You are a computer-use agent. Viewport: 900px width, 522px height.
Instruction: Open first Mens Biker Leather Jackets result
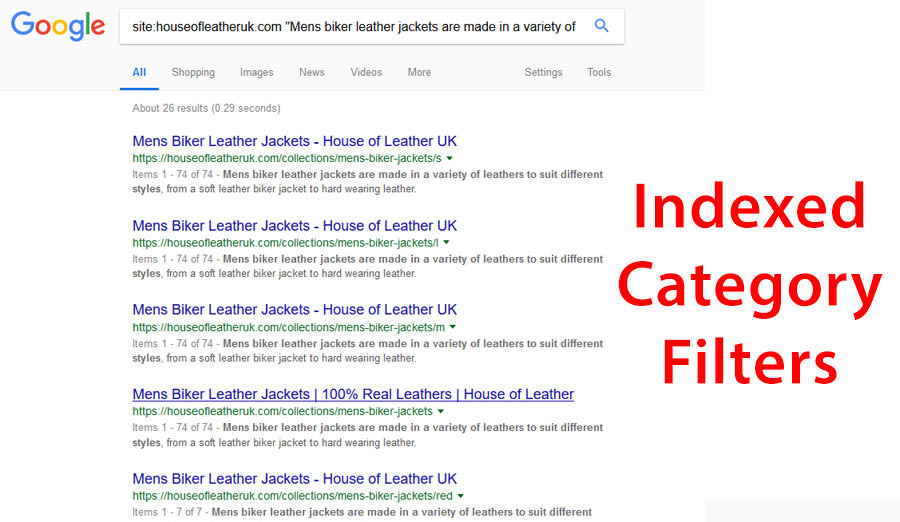[294, 141]
